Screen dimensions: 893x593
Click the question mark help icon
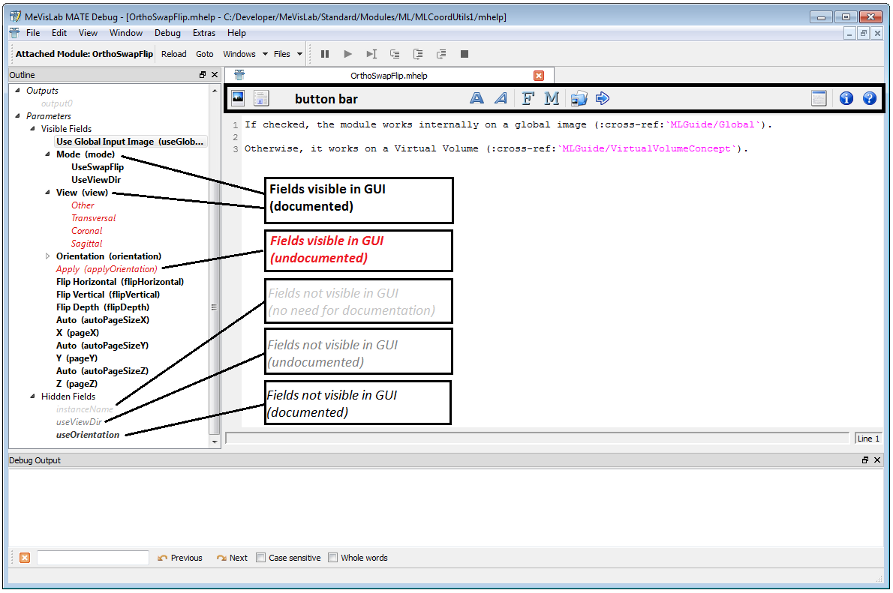[x=869, y=98]
